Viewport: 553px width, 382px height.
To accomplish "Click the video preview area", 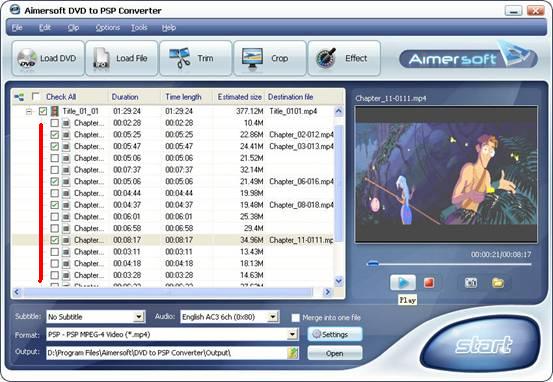I will (446, 174).
